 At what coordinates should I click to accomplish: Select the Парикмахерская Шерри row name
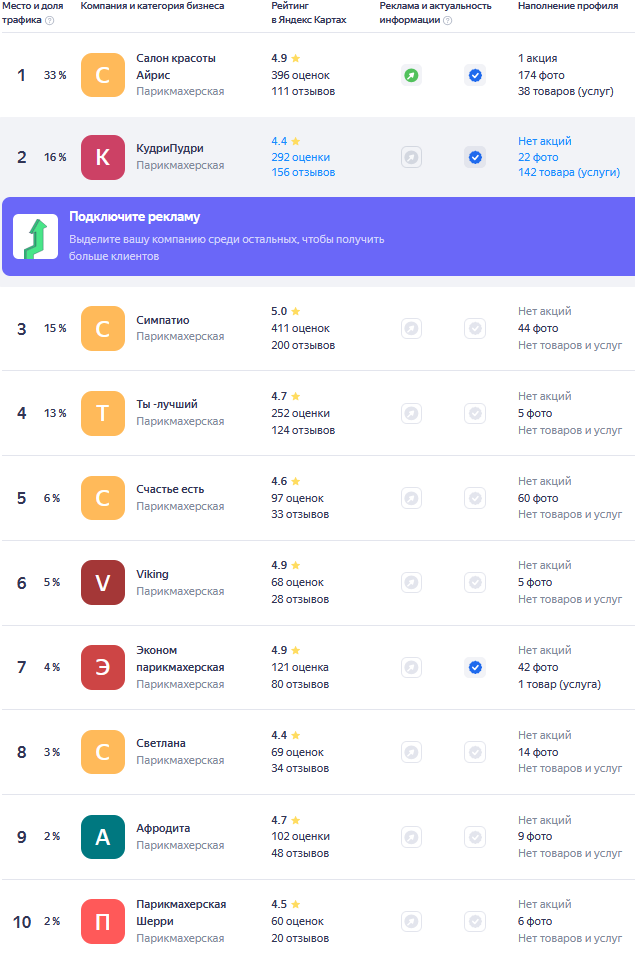180,912
